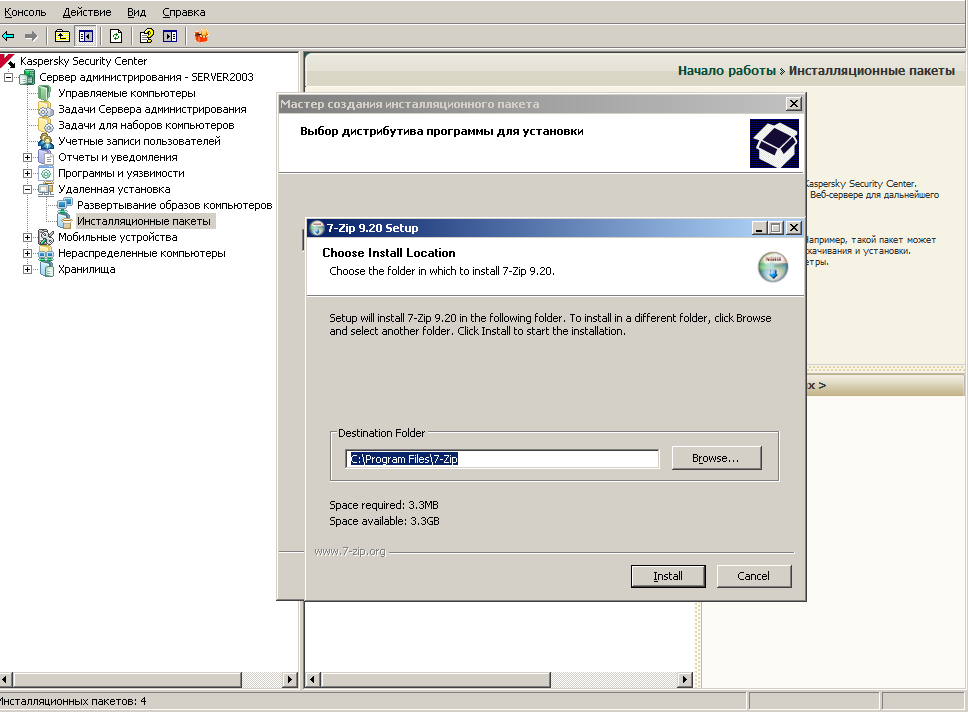This screenshot has width=968, height=712.
Task: Select Учетные записи пользователей tree row
Action: point(139,141)
